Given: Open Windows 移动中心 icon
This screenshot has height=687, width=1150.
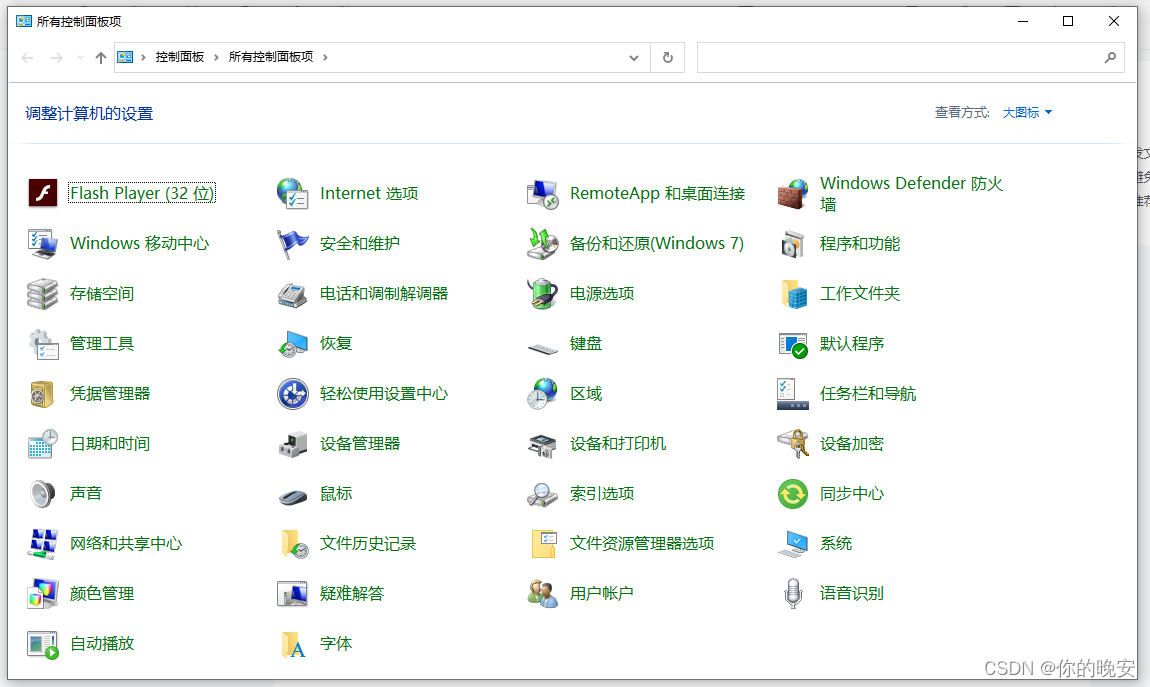Looking at the screenshot, I should click(x=43, y=243).
